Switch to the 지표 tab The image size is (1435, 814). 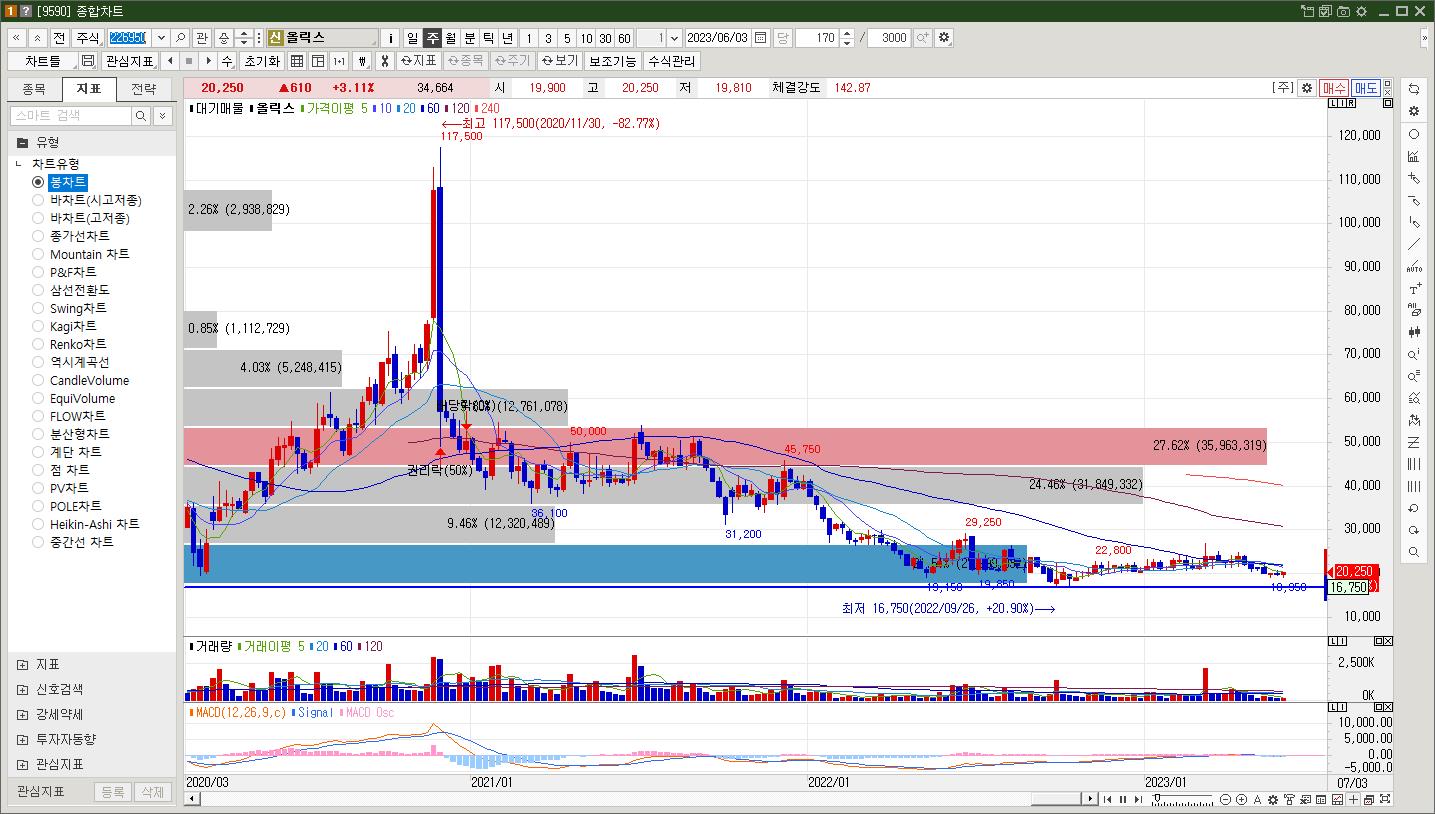[x=89, y=89]
